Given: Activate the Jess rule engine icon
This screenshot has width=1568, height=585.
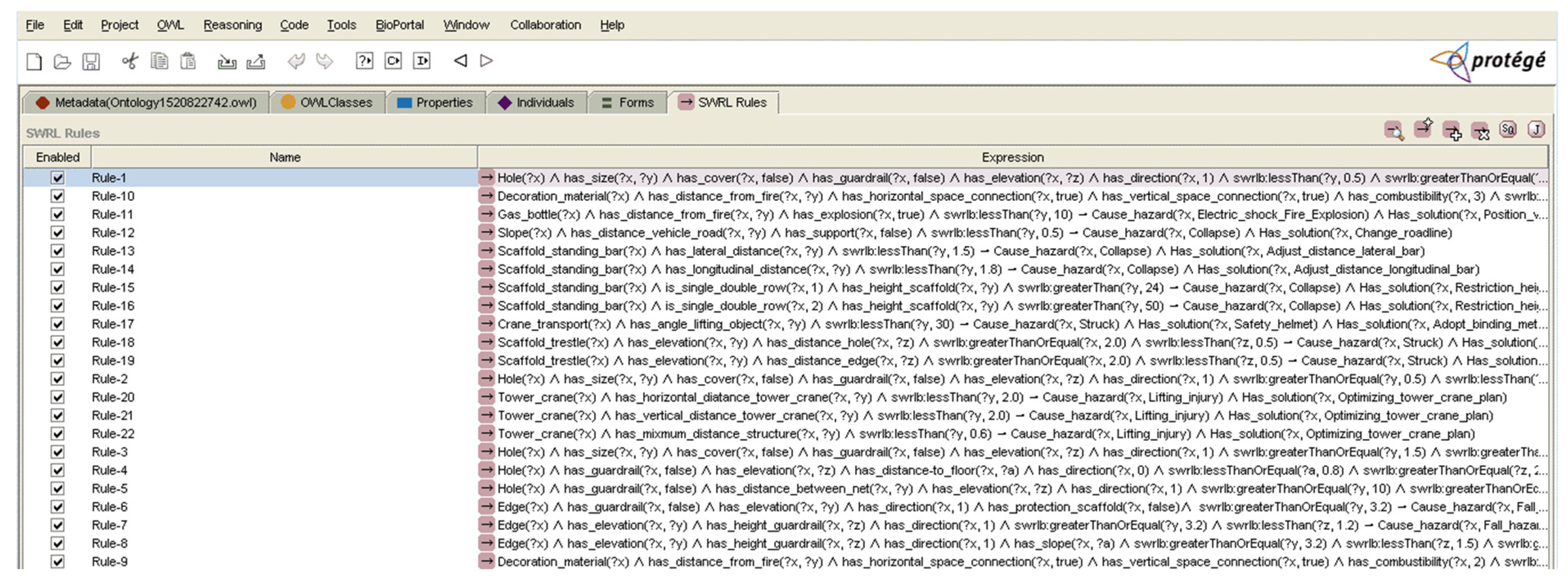Looking at the screenshot, I should click(1537, 130).
